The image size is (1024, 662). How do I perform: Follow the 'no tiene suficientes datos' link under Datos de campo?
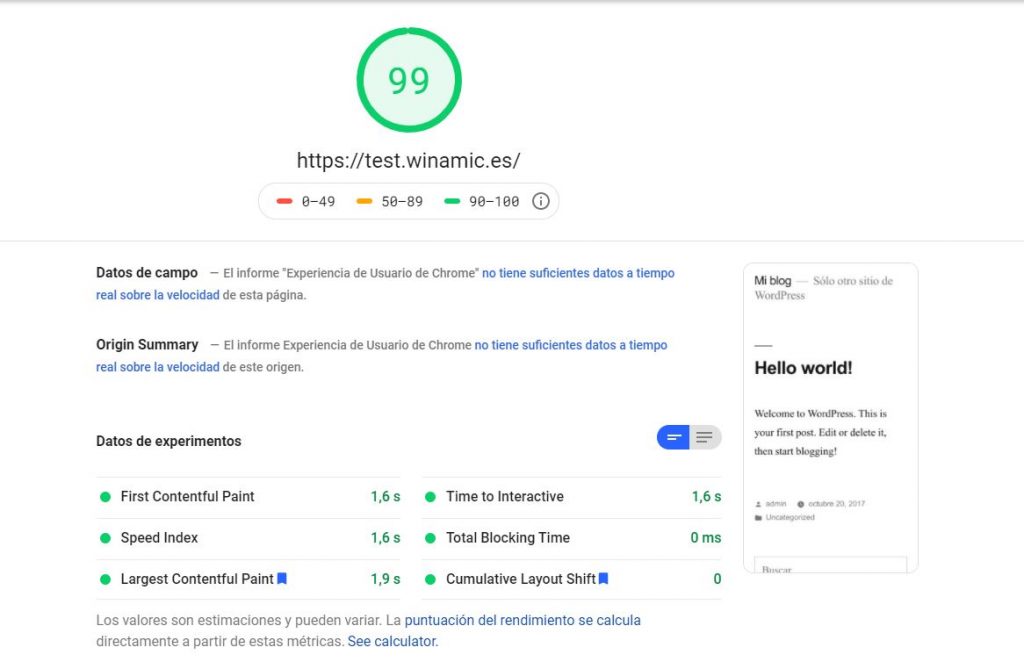(577, 273)
